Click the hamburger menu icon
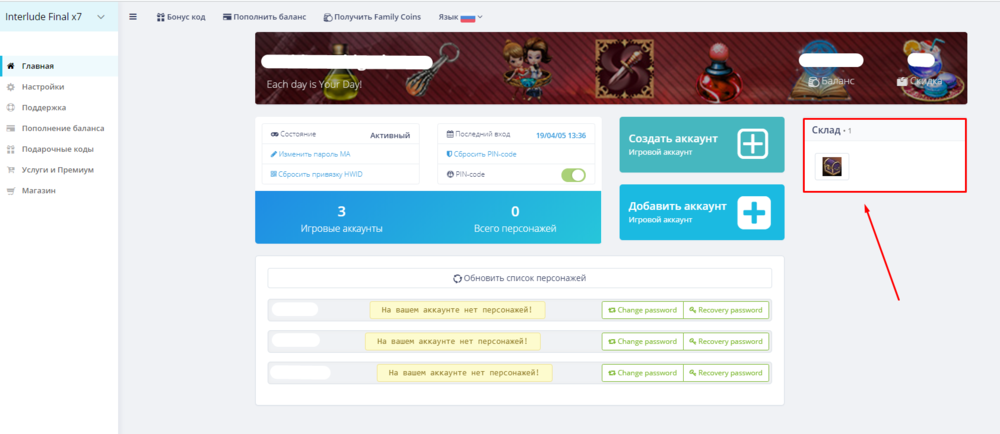This screenshot has height=434, width=1000. [x=134, y=17]
